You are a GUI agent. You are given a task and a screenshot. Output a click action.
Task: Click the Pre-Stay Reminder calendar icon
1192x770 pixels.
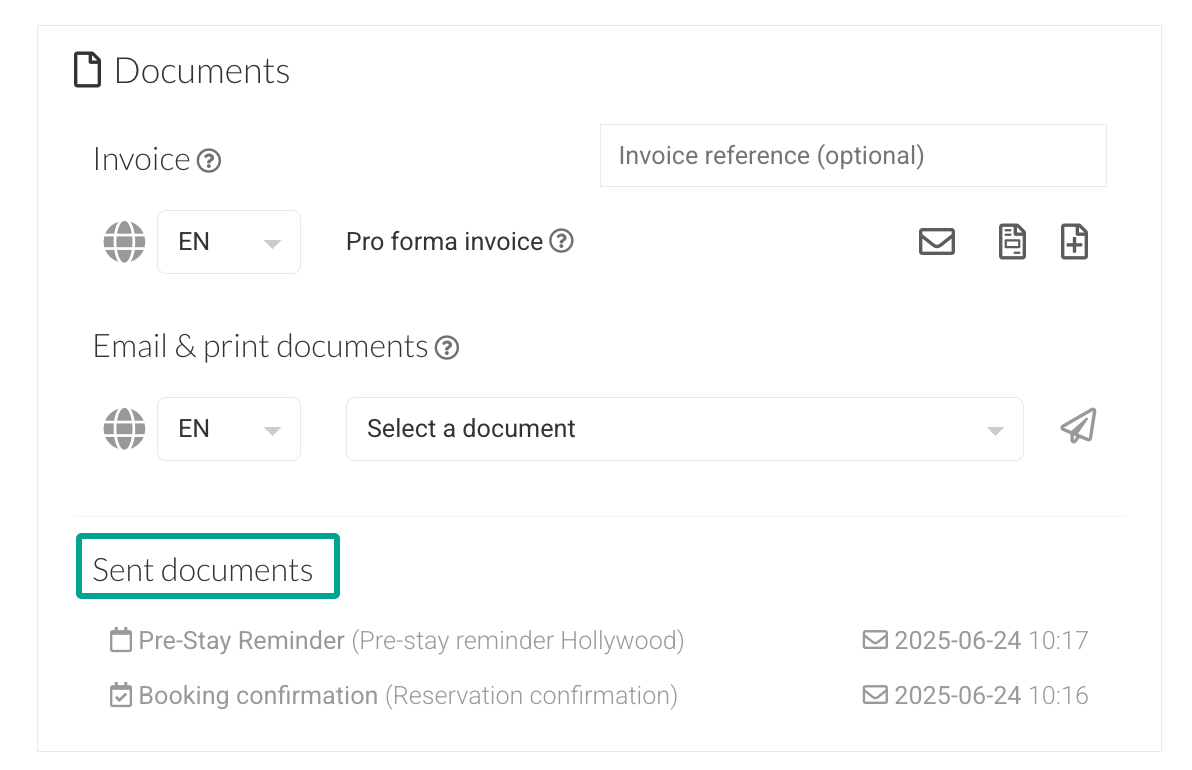[x=121, y=640]
